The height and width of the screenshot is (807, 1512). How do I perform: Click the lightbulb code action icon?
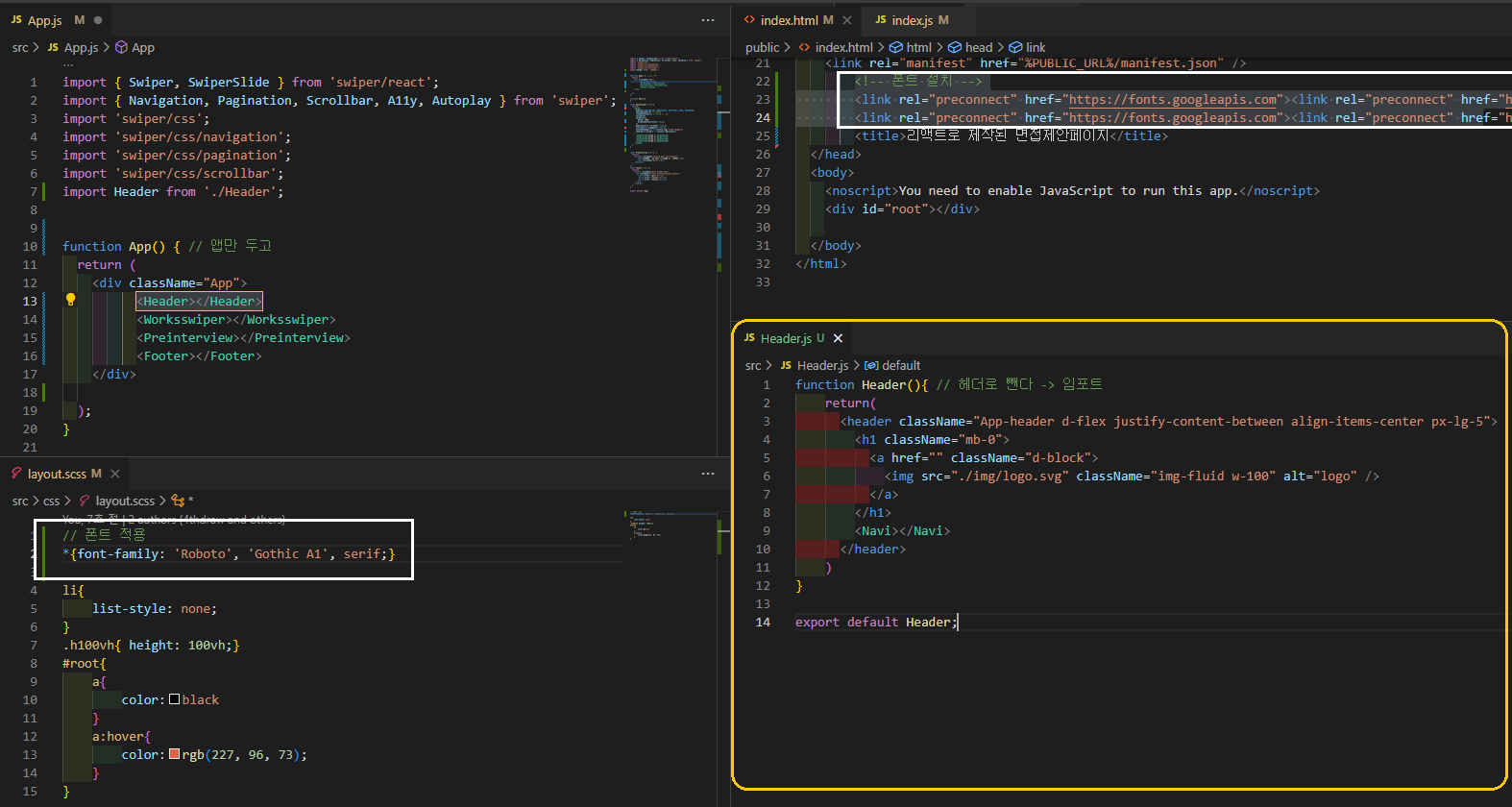pos(70,300)
